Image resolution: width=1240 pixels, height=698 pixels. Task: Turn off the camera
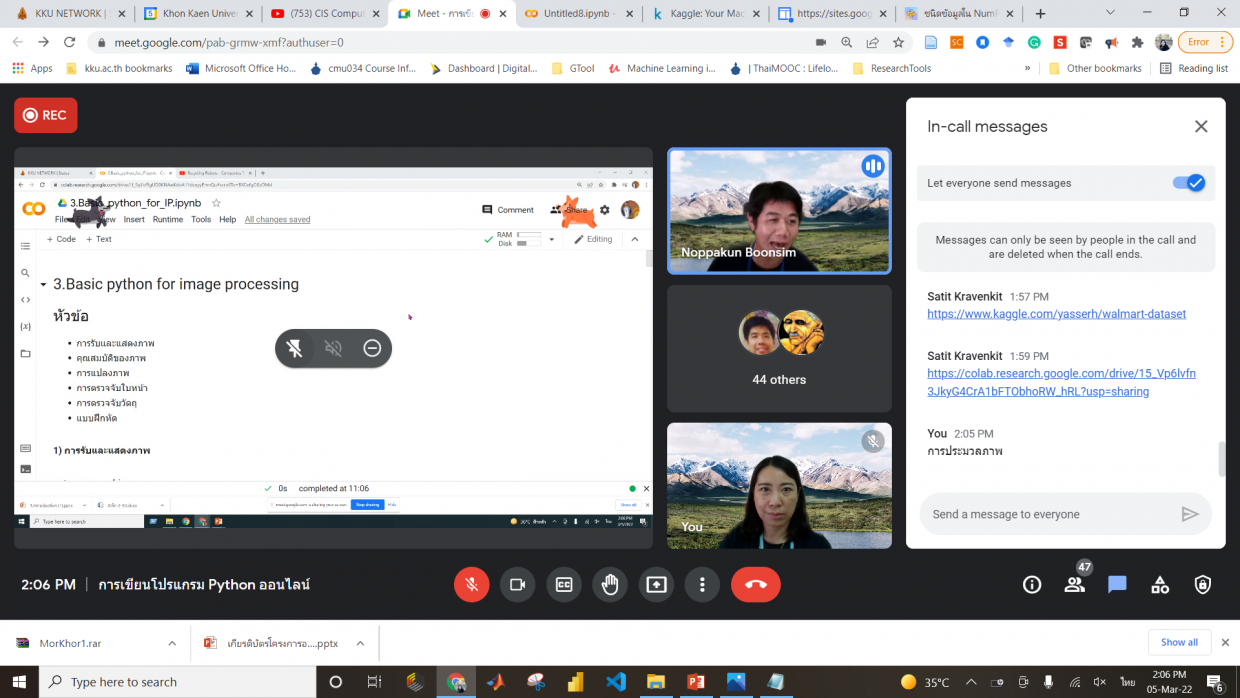(x=517, y=585)
